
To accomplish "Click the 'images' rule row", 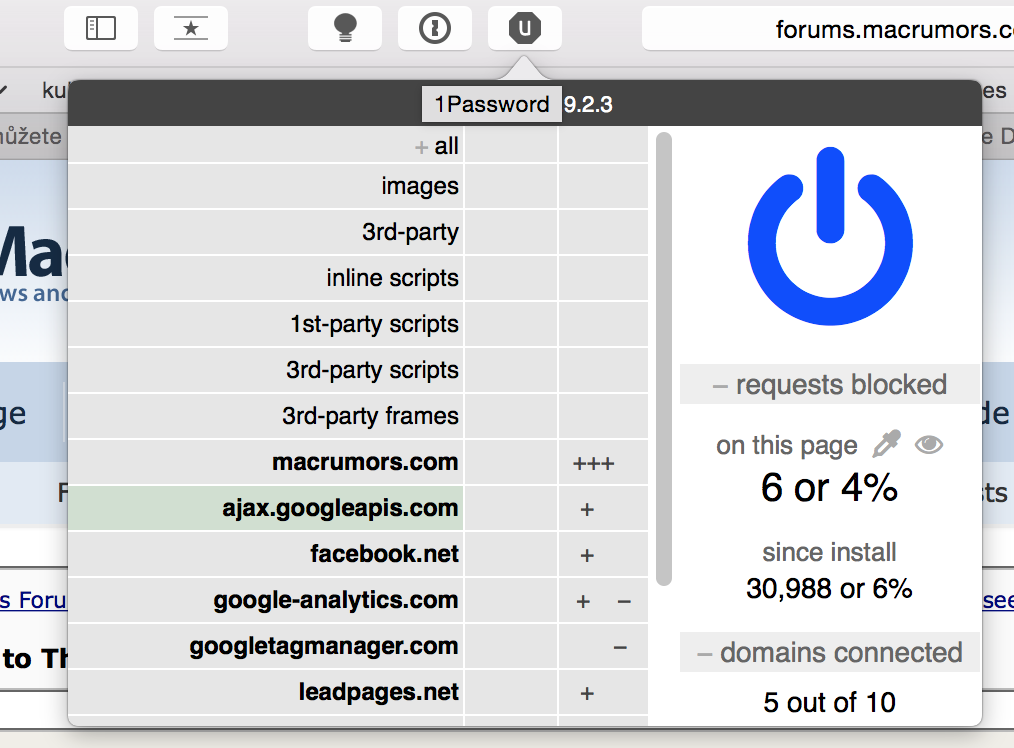I will click(266, 186).
